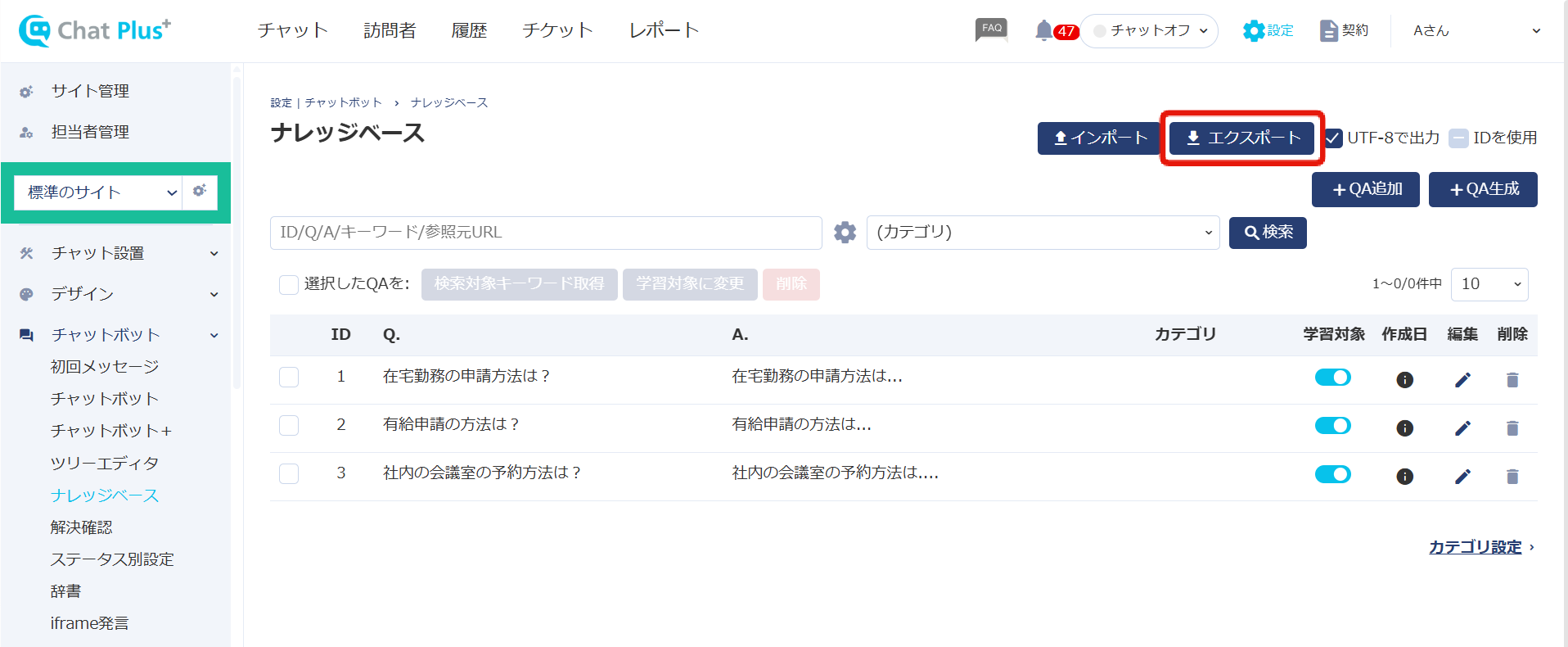Image resolution: width=1568 pixels, height=647 pixels.
Task: Open the (カテゴリ) filter dropdown
Action: (x=1043, y=233)
